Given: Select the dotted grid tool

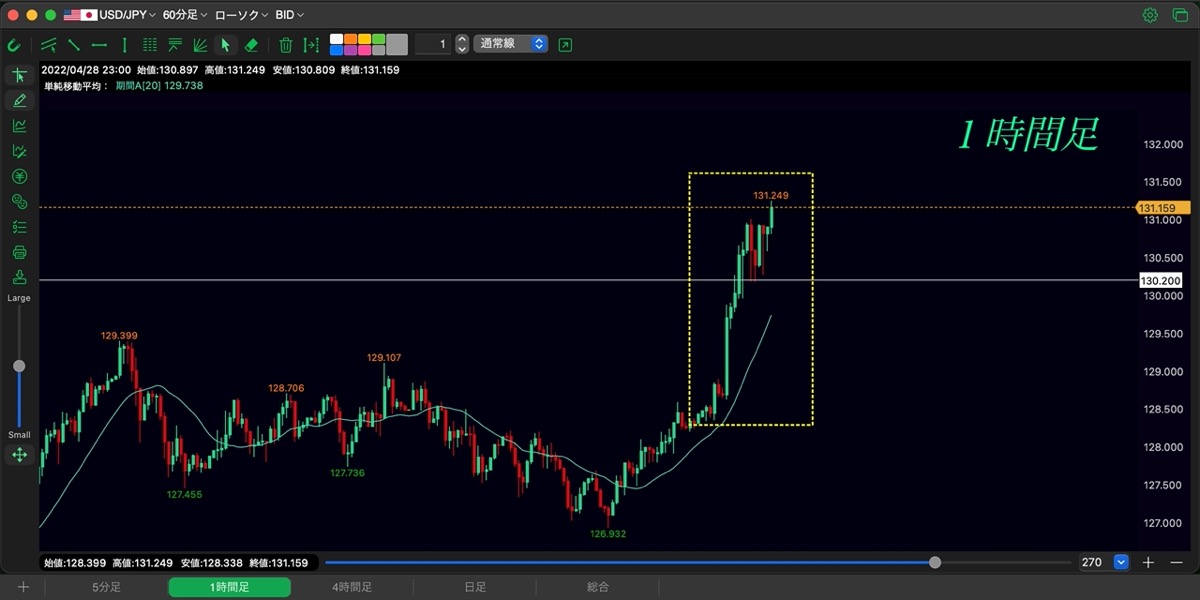Looking at the screenshot, I should 150,45.
